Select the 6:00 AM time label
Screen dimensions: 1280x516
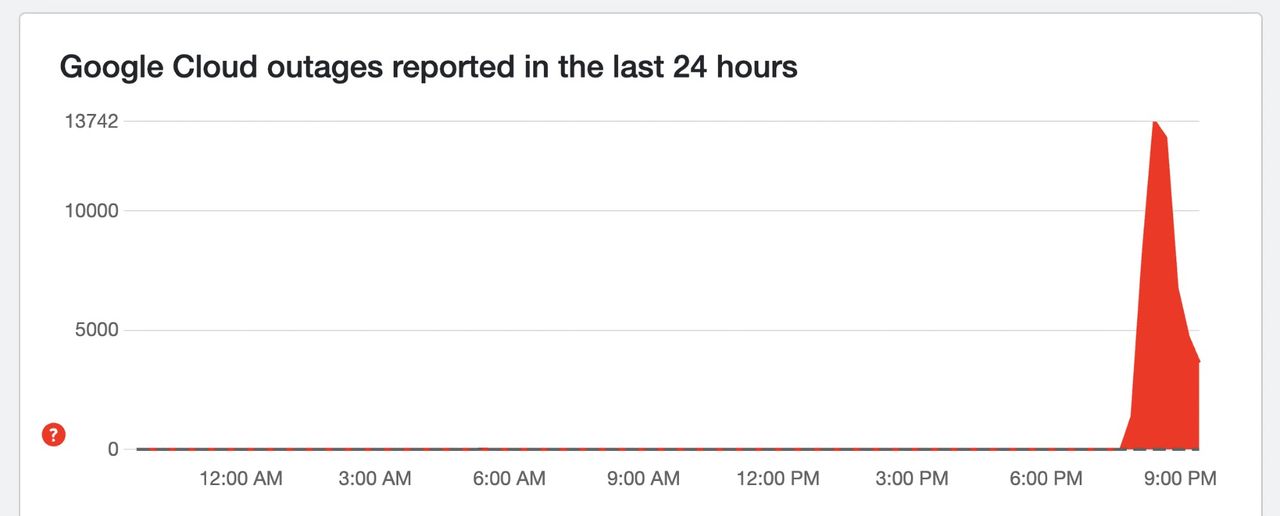coord(509,479)
